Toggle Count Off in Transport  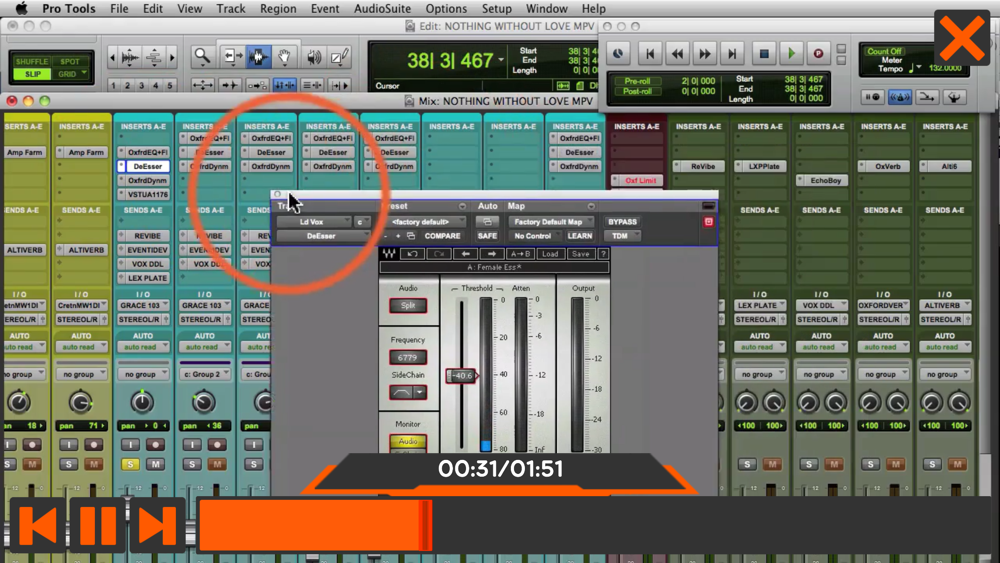[x=884, y=51]
